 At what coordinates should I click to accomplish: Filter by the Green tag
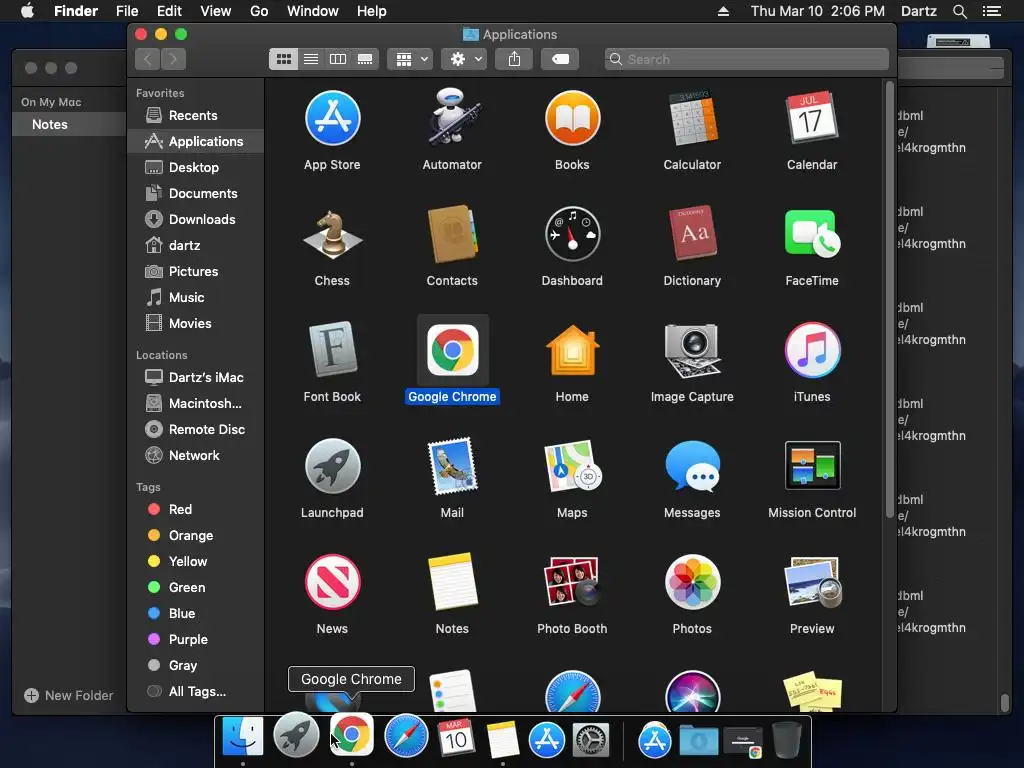pos(195,587)
